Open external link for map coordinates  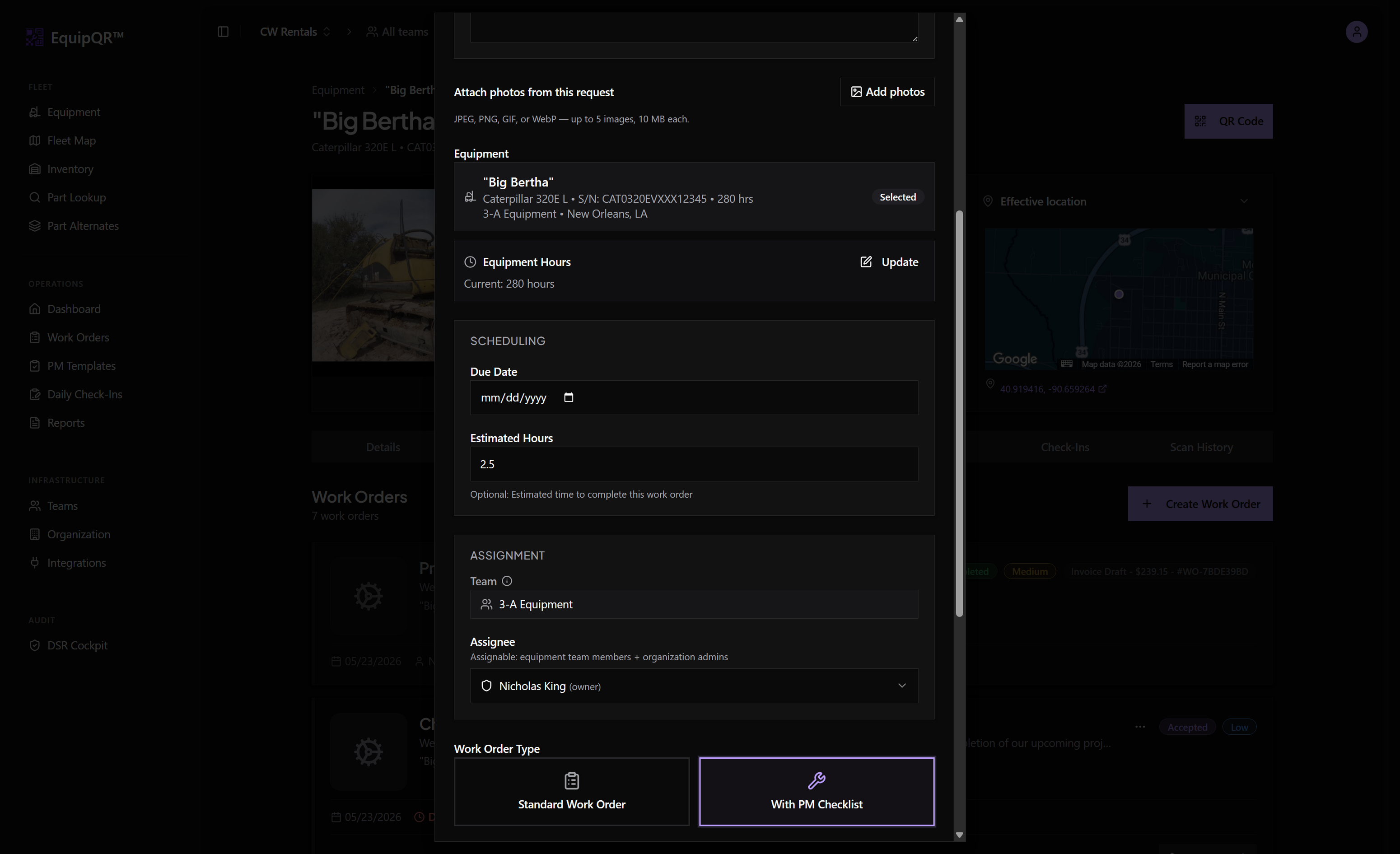[1102, 389]
